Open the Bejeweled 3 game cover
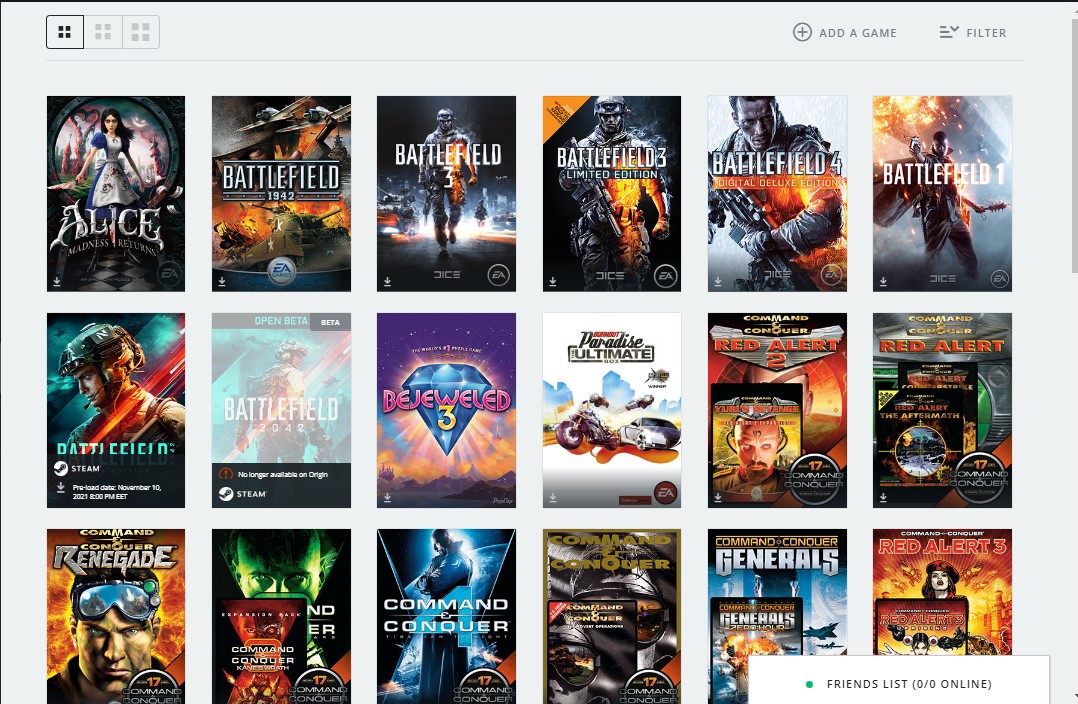The width and height of the screenshot is (1078, 704). coord(446,410)
